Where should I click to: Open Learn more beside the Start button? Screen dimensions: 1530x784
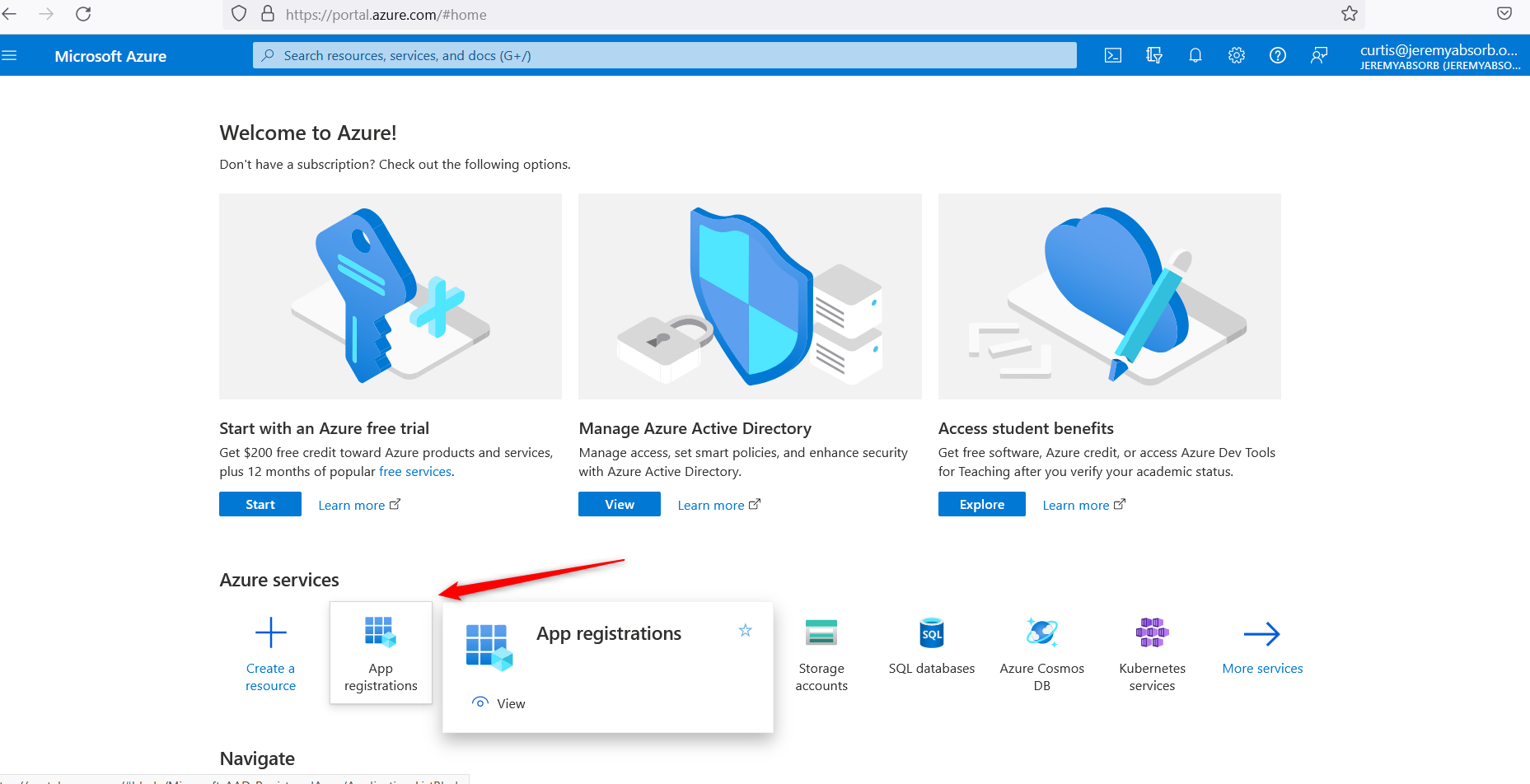(x=359, y=505)
